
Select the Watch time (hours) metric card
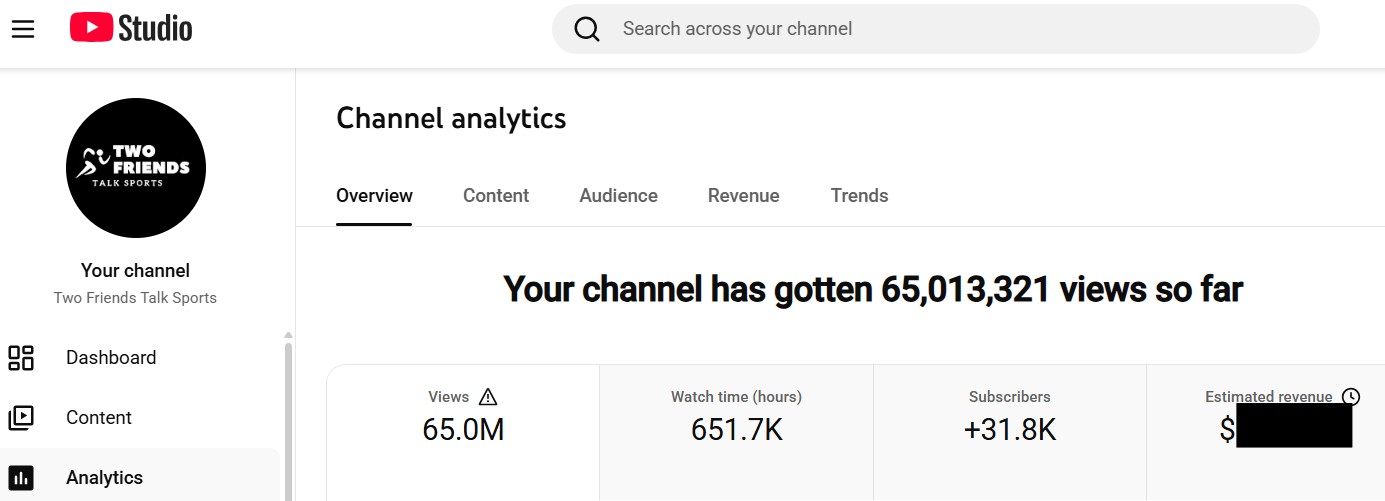pyautogui.click(x=736, y=430)
